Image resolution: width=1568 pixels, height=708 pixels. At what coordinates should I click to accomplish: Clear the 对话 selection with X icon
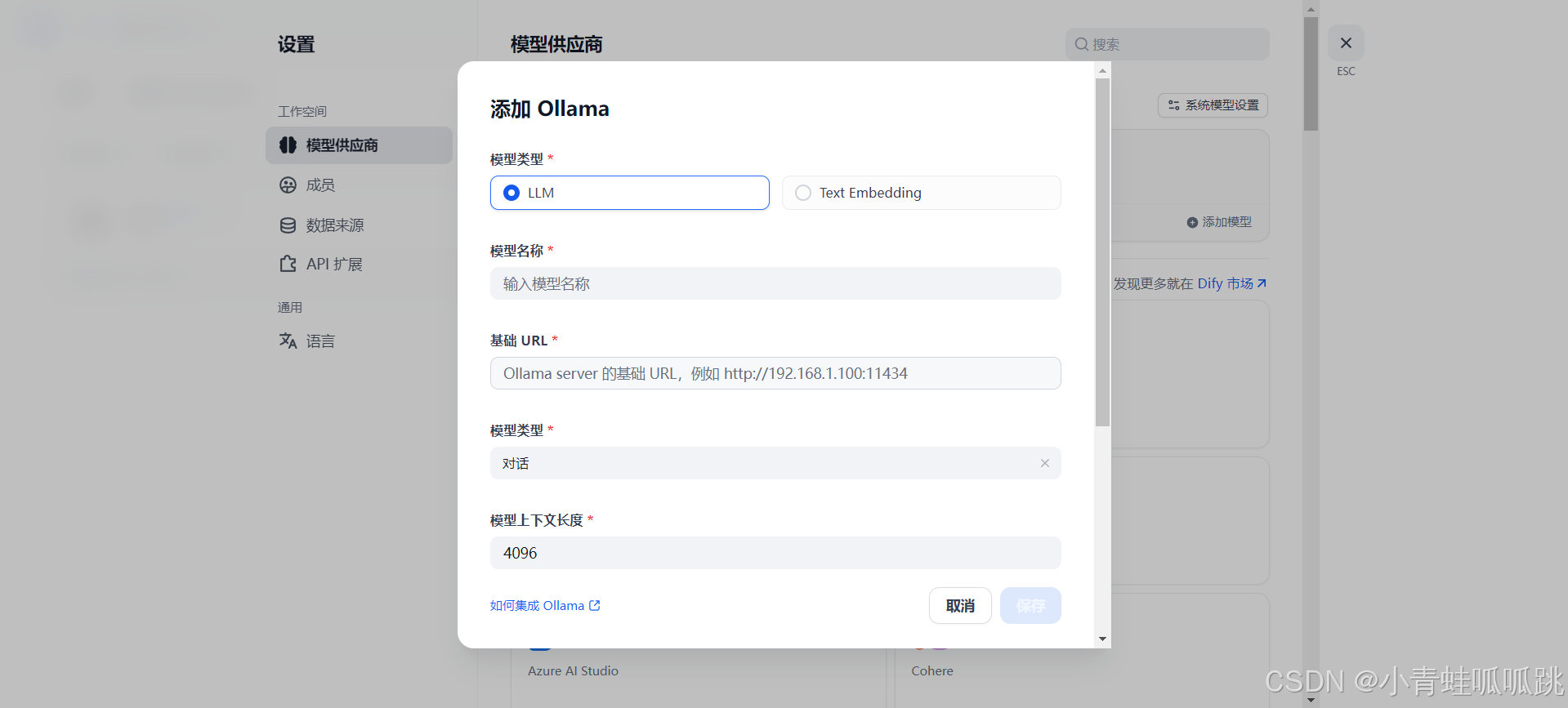1044,463
